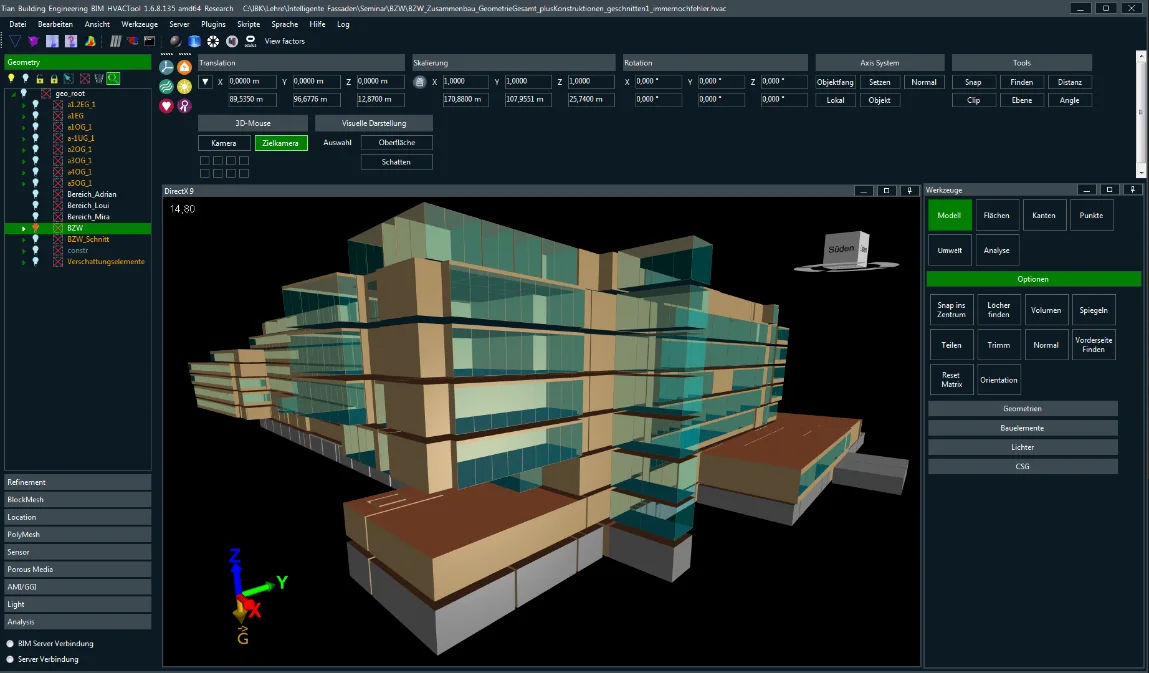Click the orange house round icon
1149x673 pixels.
click(x=185, y=67)
